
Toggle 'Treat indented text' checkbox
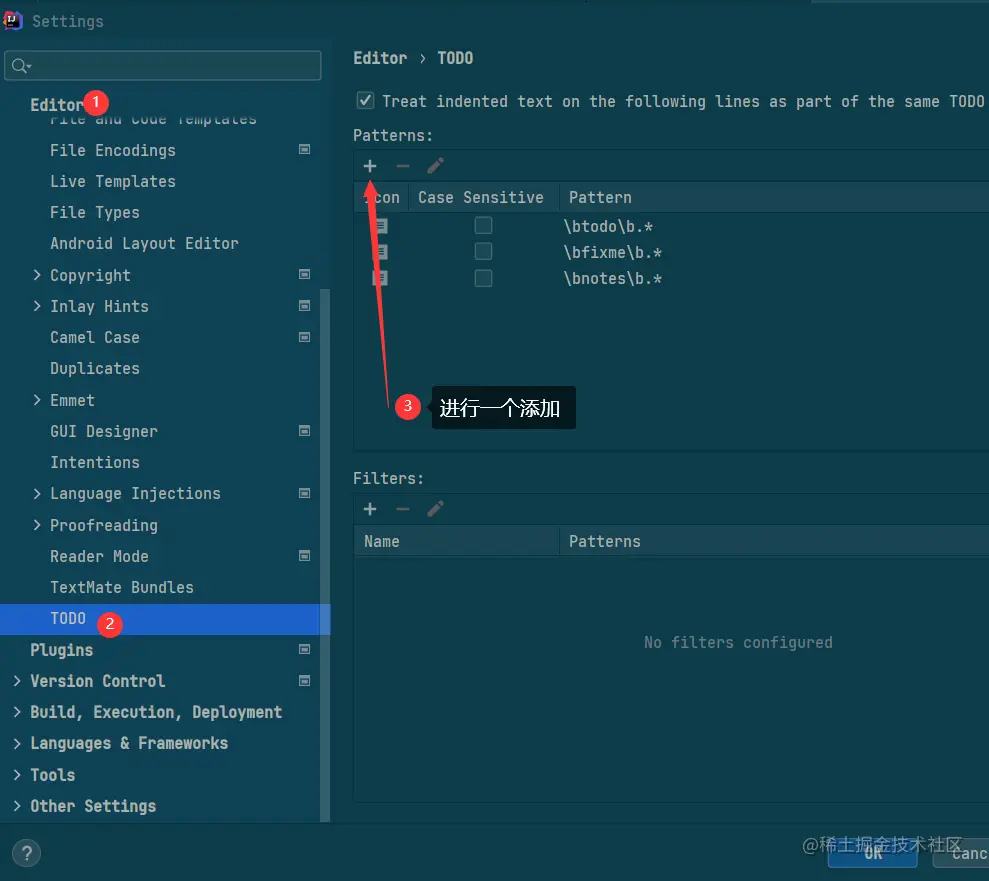pyautogui.click(x=365, y=101)
